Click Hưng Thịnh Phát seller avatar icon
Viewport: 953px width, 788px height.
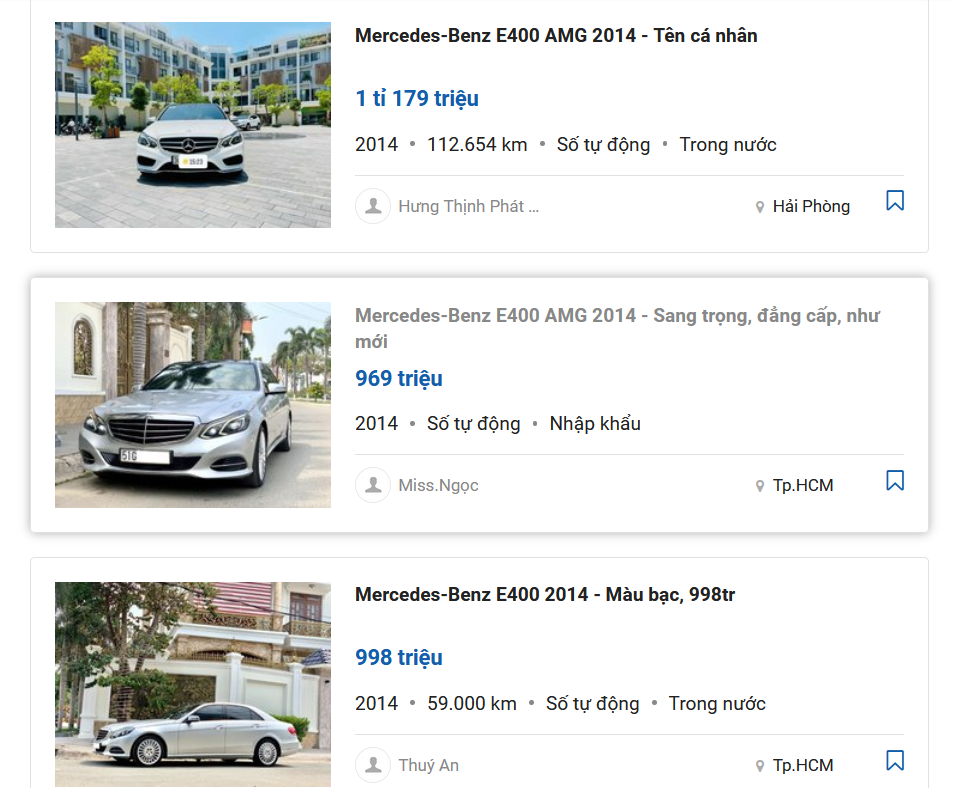(373, 206)
